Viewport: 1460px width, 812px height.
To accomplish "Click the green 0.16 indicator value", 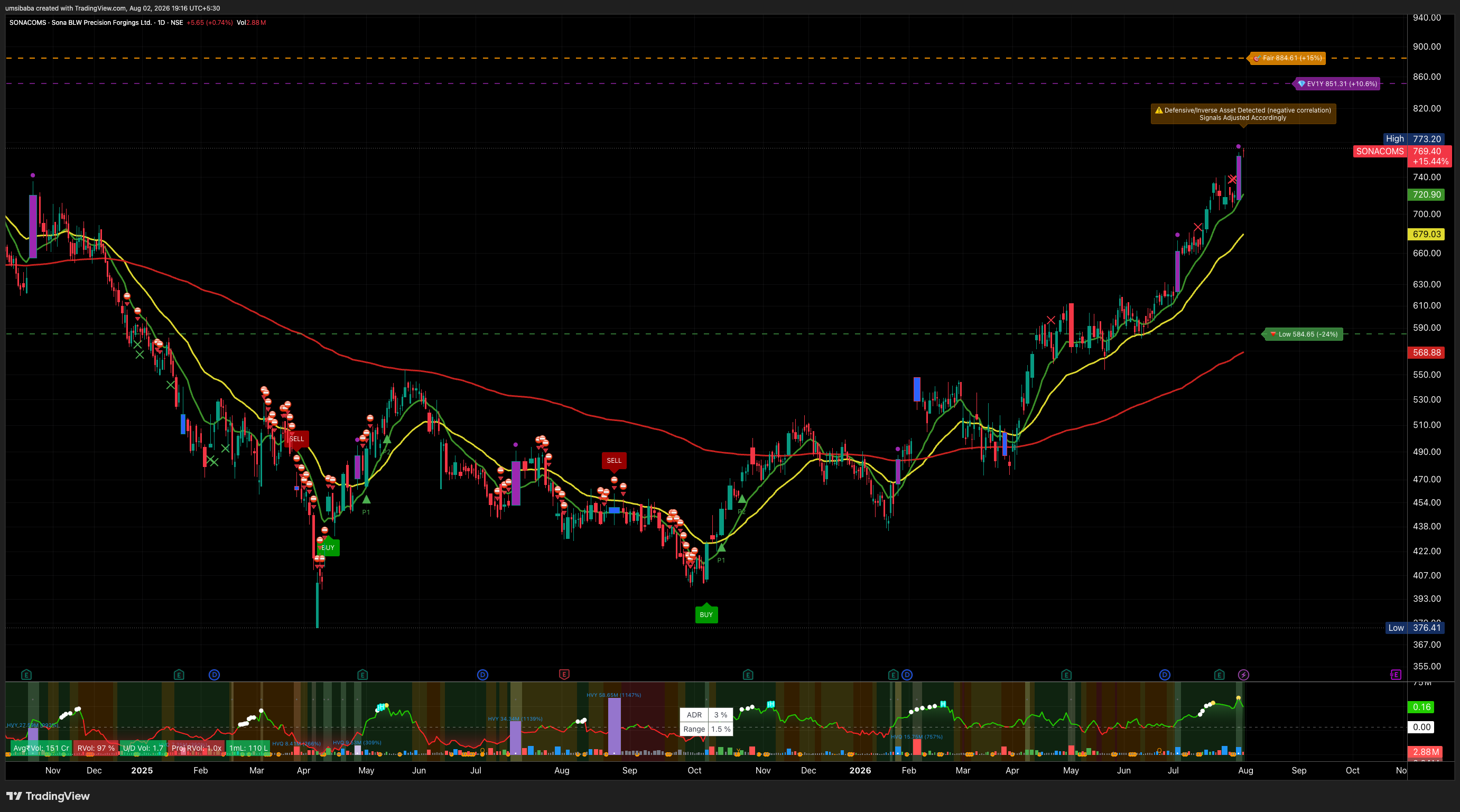I will click(1421, 707).
